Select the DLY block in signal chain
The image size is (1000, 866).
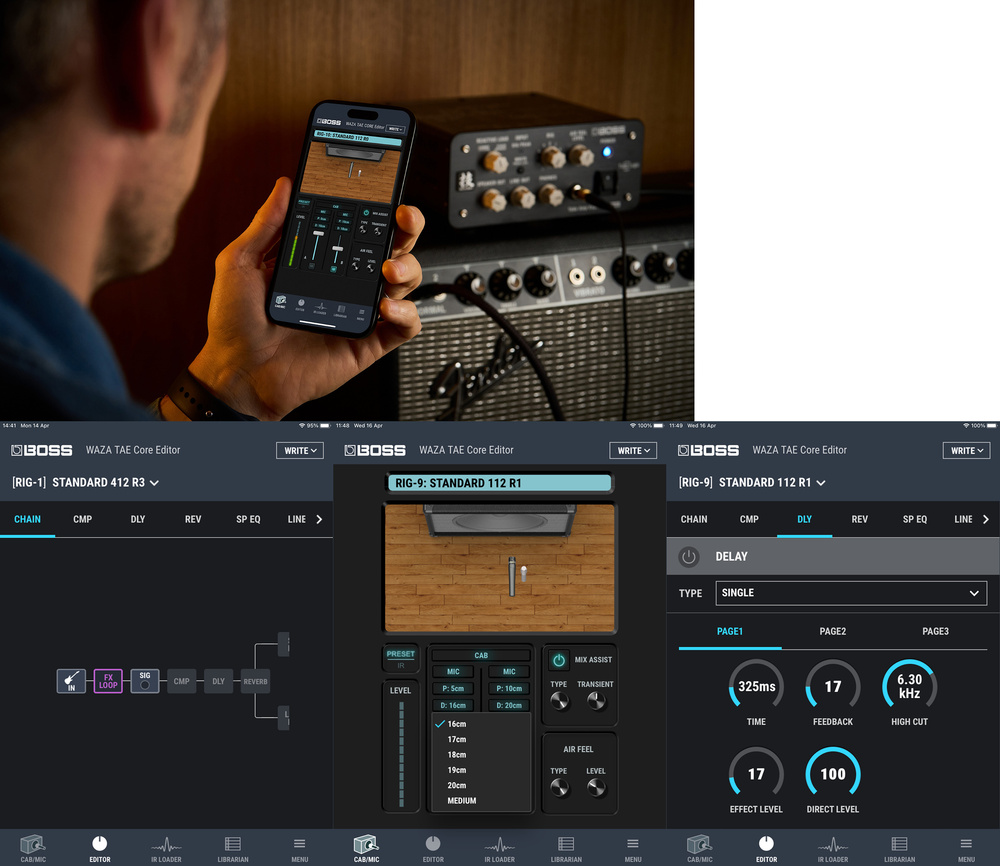point(218,681)
